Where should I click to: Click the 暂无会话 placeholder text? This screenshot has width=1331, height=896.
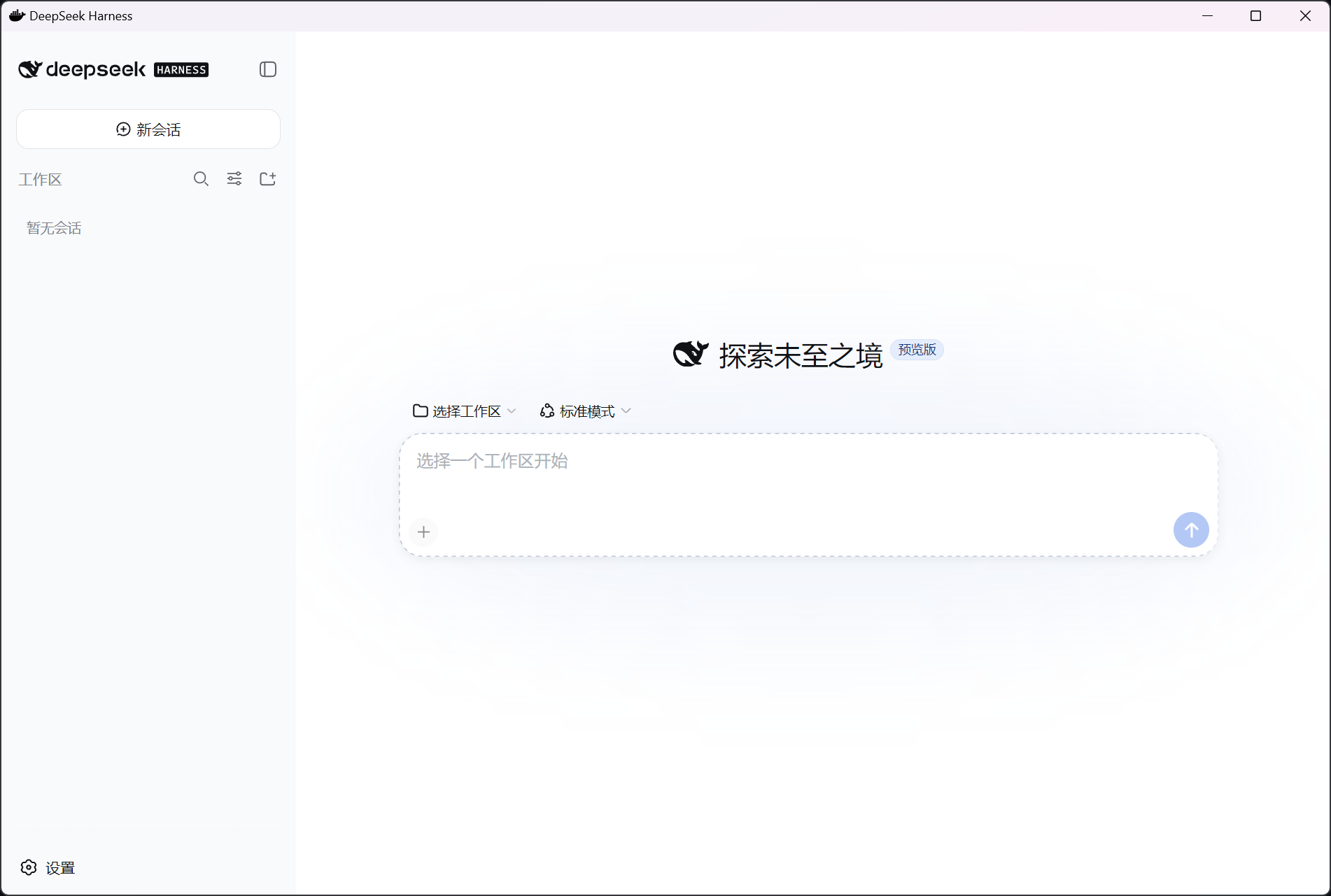pos(54,228)
